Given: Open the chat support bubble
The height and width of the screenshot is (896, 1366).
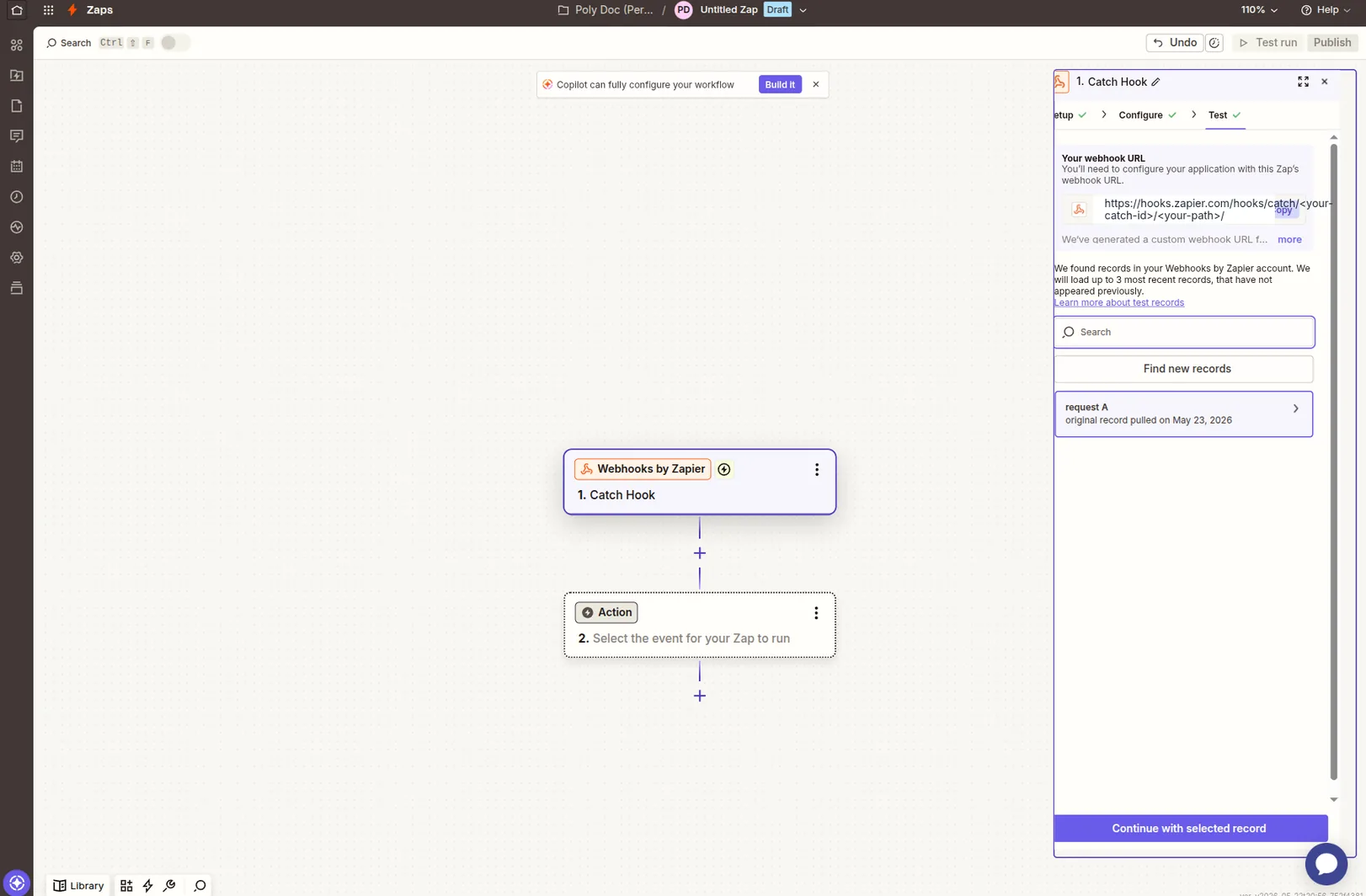Looking at the screenshot, I should click(1326, 864).
